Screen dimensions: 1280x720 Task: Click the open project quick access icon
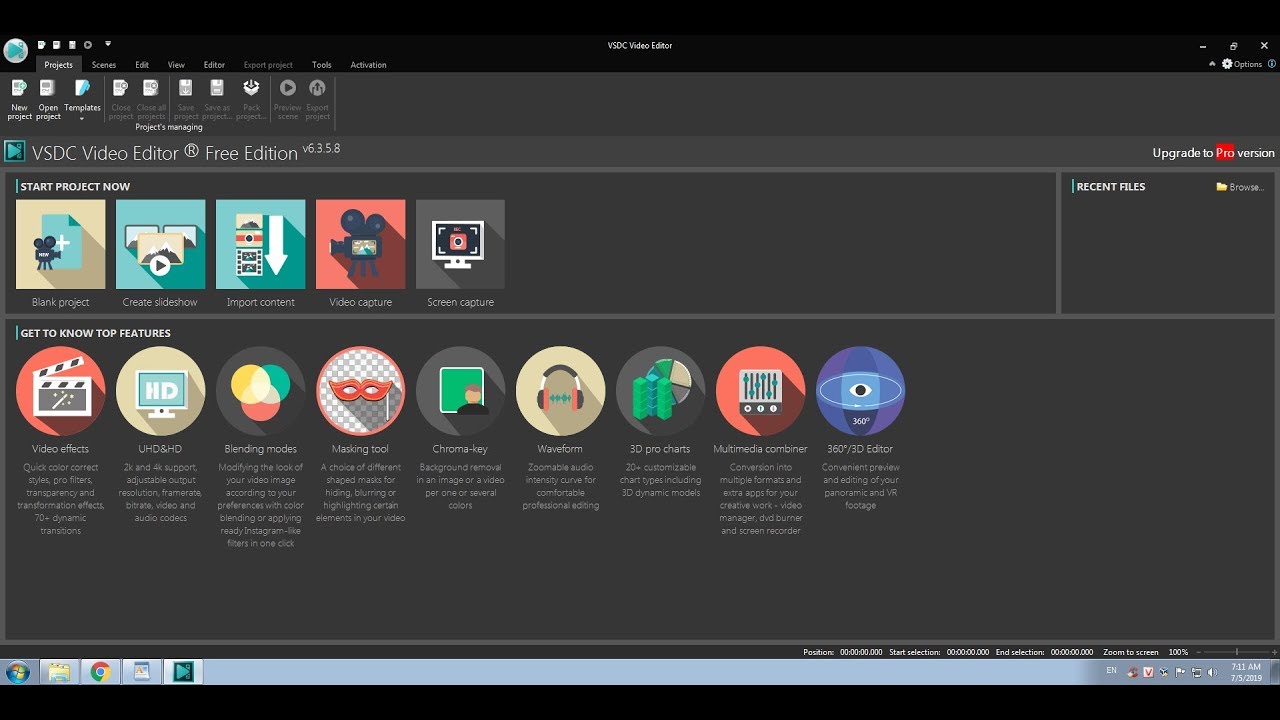point(57,45)
